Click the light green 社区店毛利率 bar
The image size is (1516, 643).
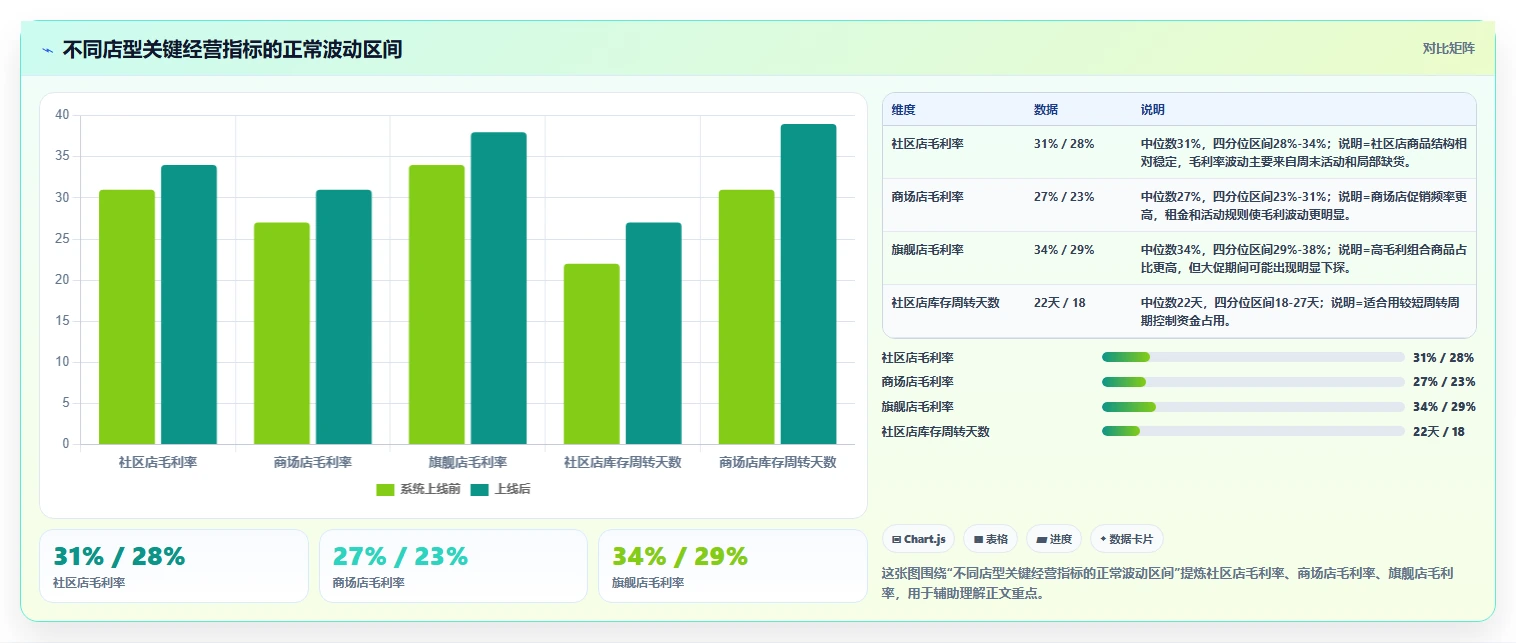(x=127, y=317)
